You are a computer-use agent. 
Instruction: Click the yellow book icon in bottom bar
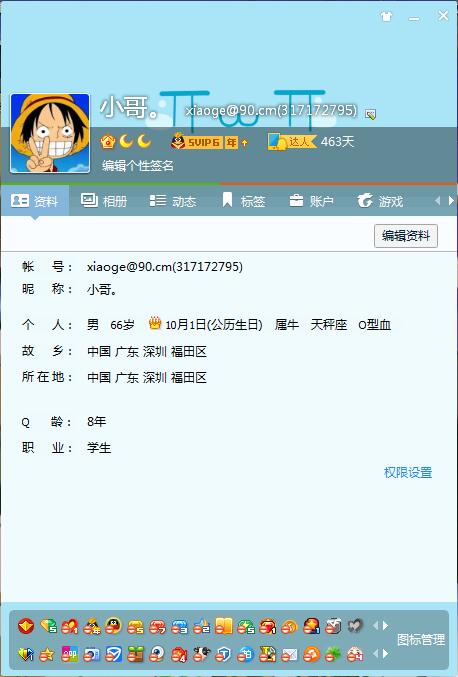pyautogui.click(x=224, y=626)
